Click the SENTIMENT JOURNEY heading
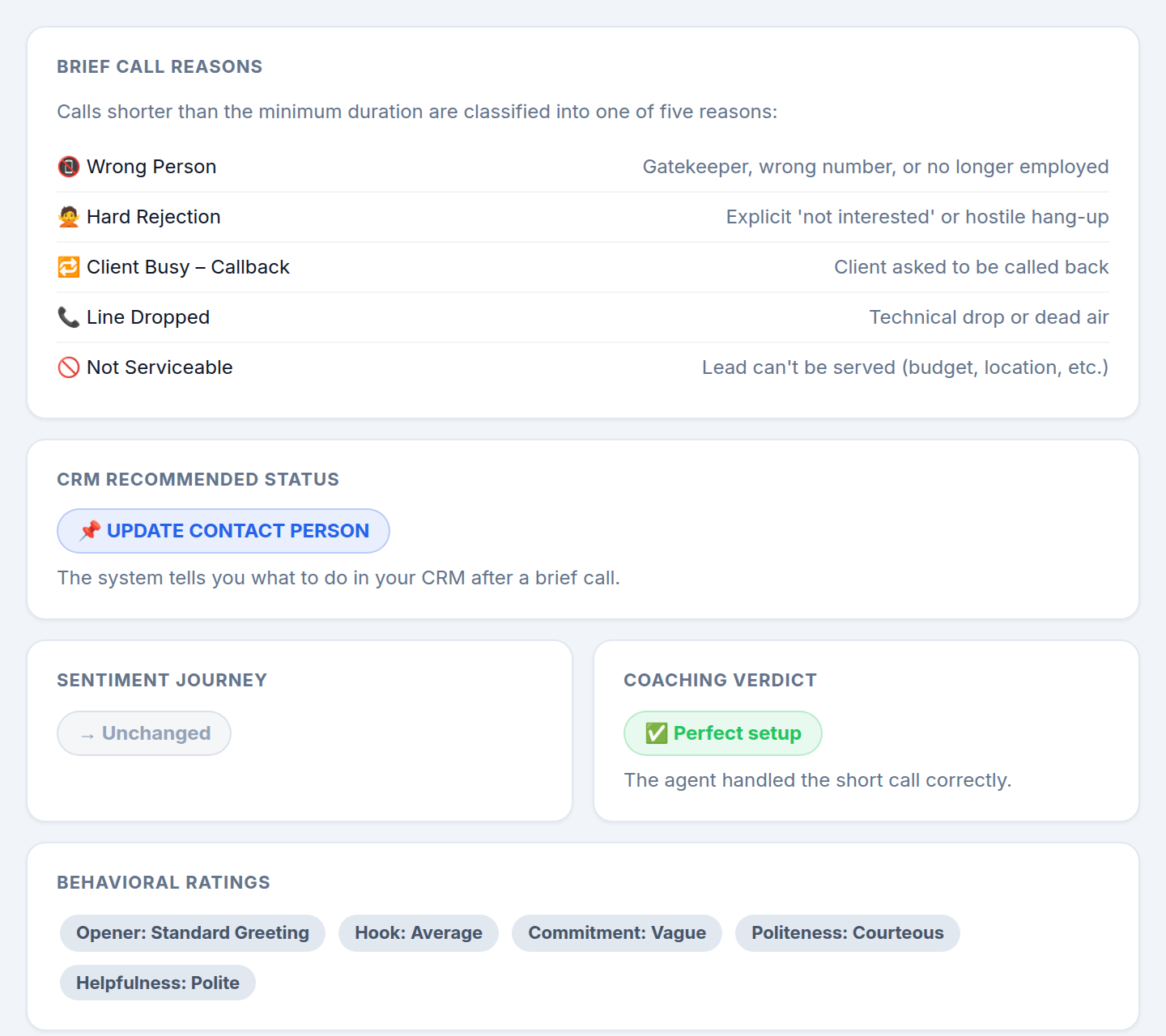The image size is (1166, 1036). point(162,681)
